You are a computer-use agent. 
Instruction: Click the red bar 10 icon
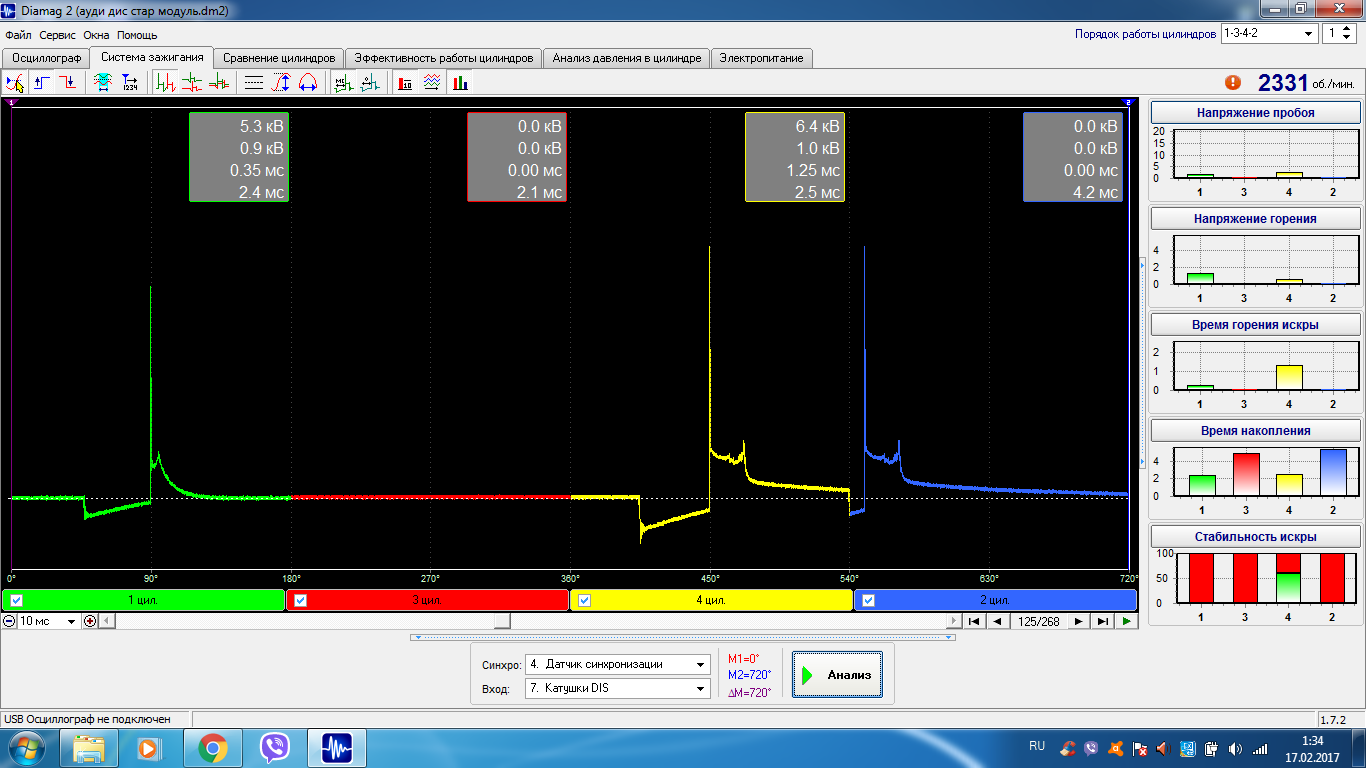(405, 83)
